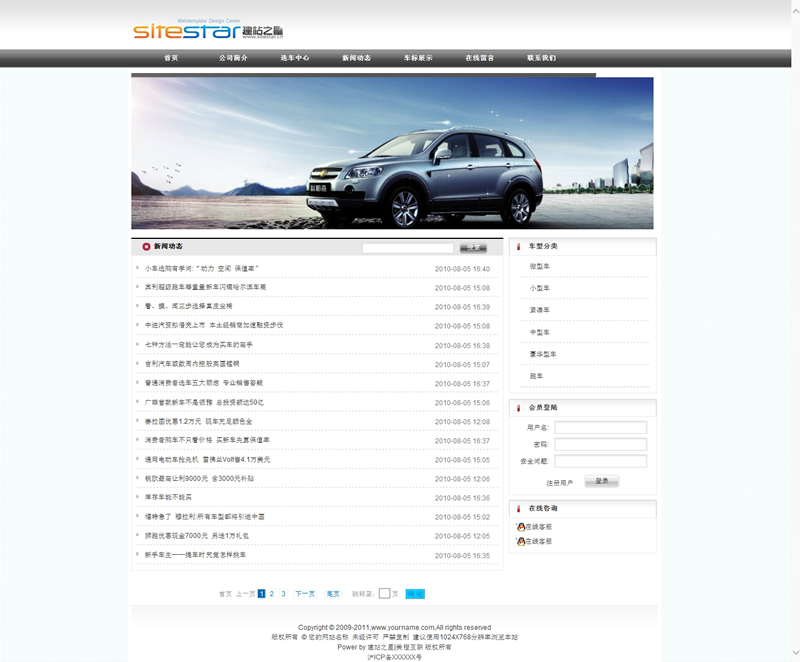
Task: Go to 公司简介 in the navigation bar
Action: point(233,58)
